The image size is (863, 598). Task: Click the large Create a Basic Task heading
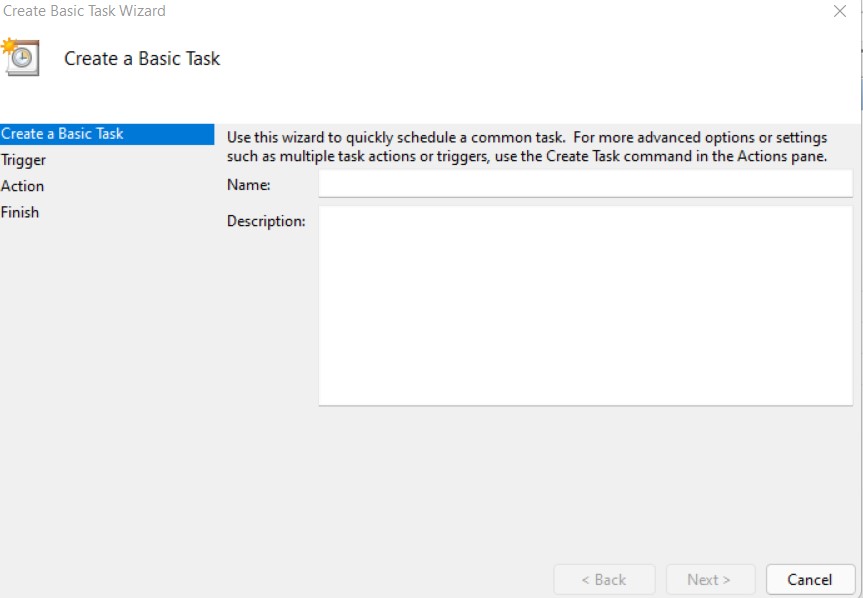[x=142, y=59]
